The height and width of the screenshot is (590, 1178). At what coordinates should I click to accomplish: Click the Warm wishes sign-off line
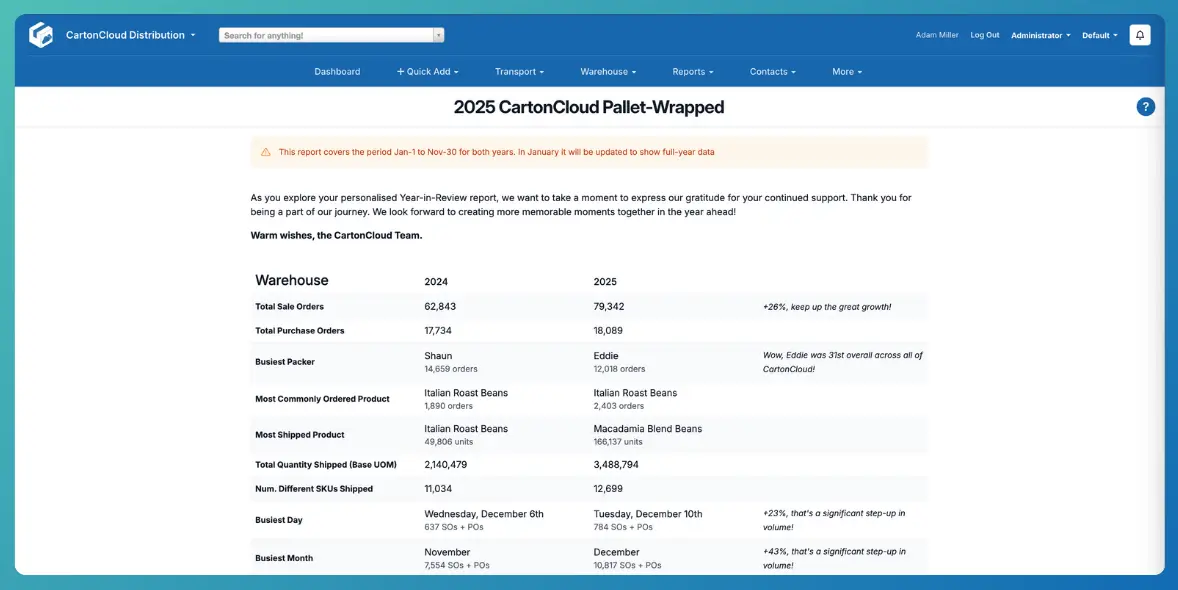click(x=336, y=235)
